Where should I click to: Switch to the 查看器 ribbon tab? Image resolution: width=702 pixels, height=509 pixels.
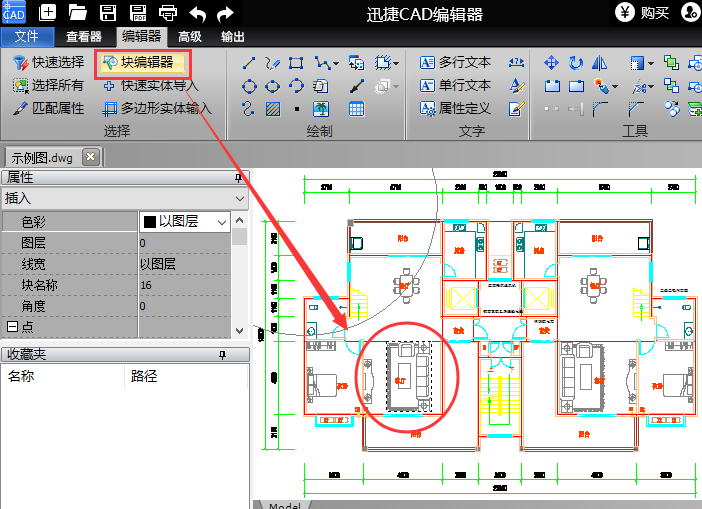tap(84, 37)
